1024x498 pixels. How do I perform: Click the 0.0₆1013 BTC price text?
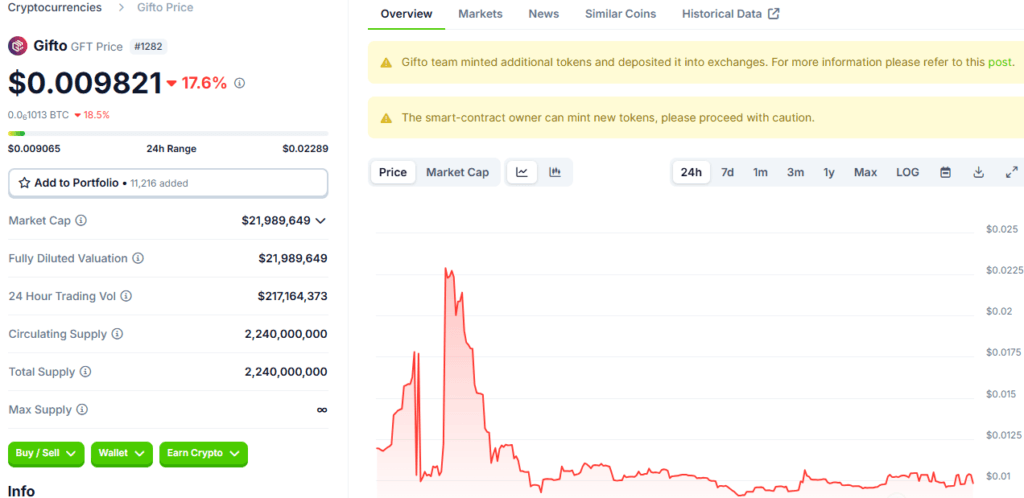point(38,115)
